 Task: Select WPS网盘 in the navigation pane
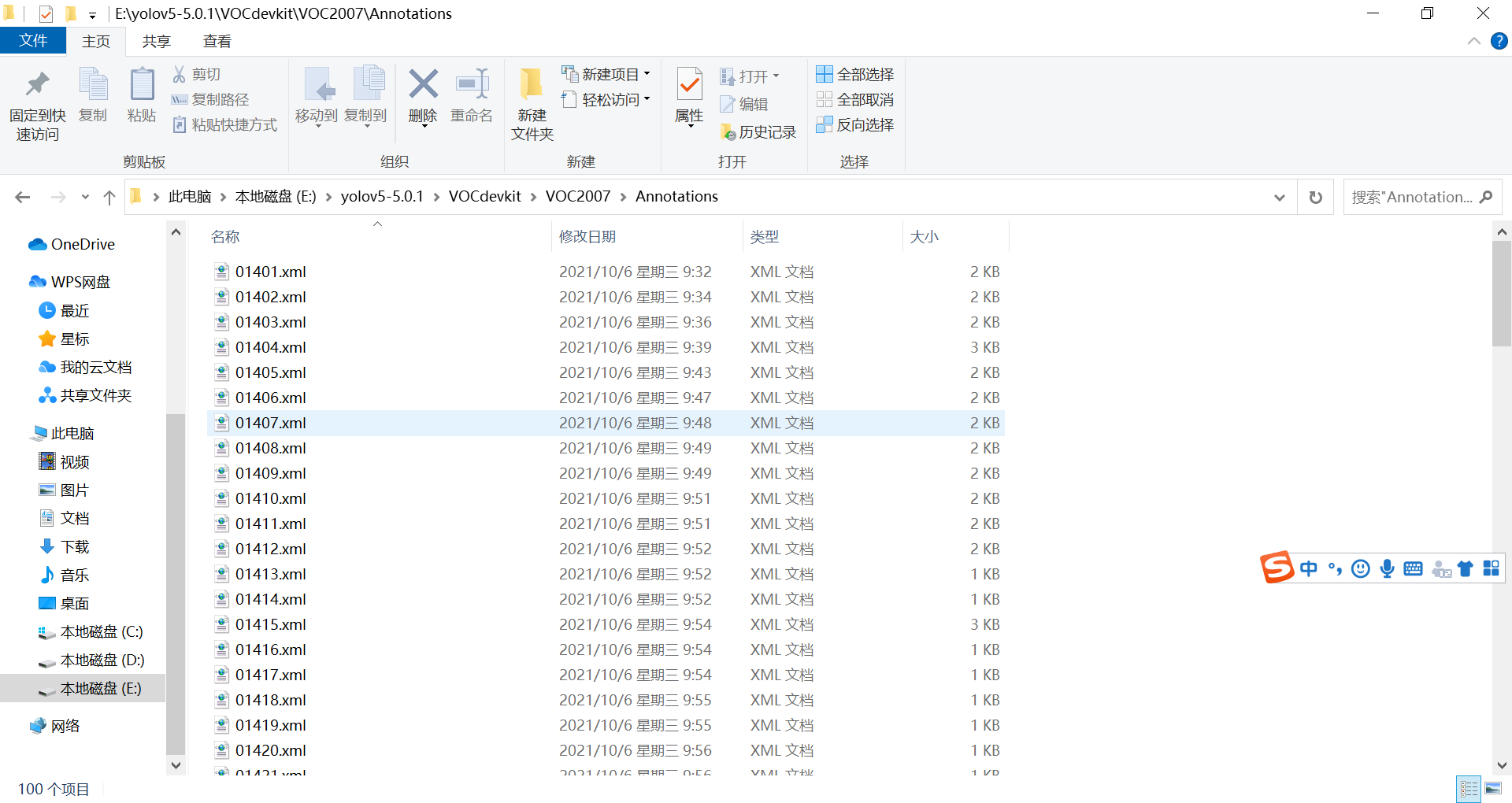pyautogui.click(x=69, y=282)
